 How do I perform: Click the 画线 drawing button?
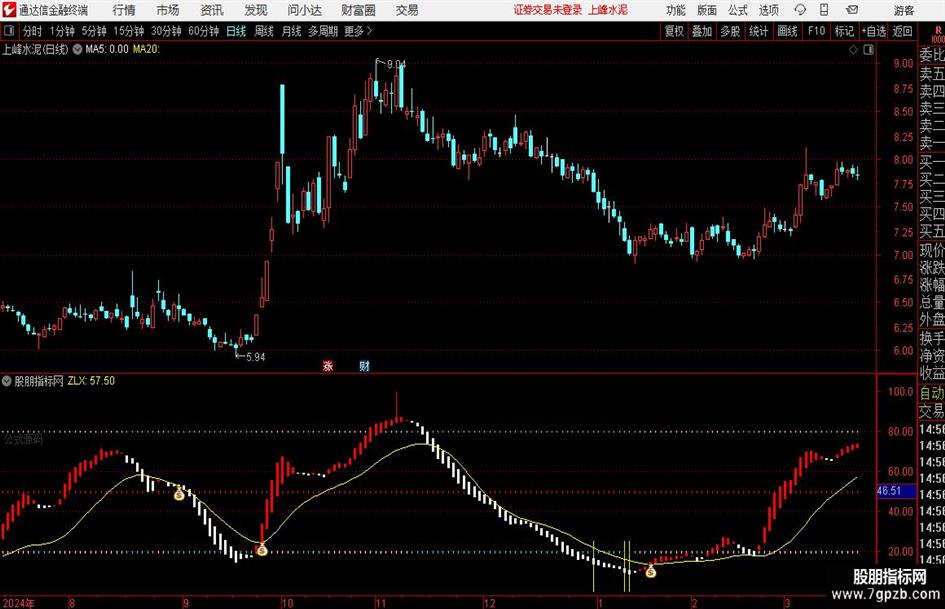pyautogui.click(x=788, y=31)
